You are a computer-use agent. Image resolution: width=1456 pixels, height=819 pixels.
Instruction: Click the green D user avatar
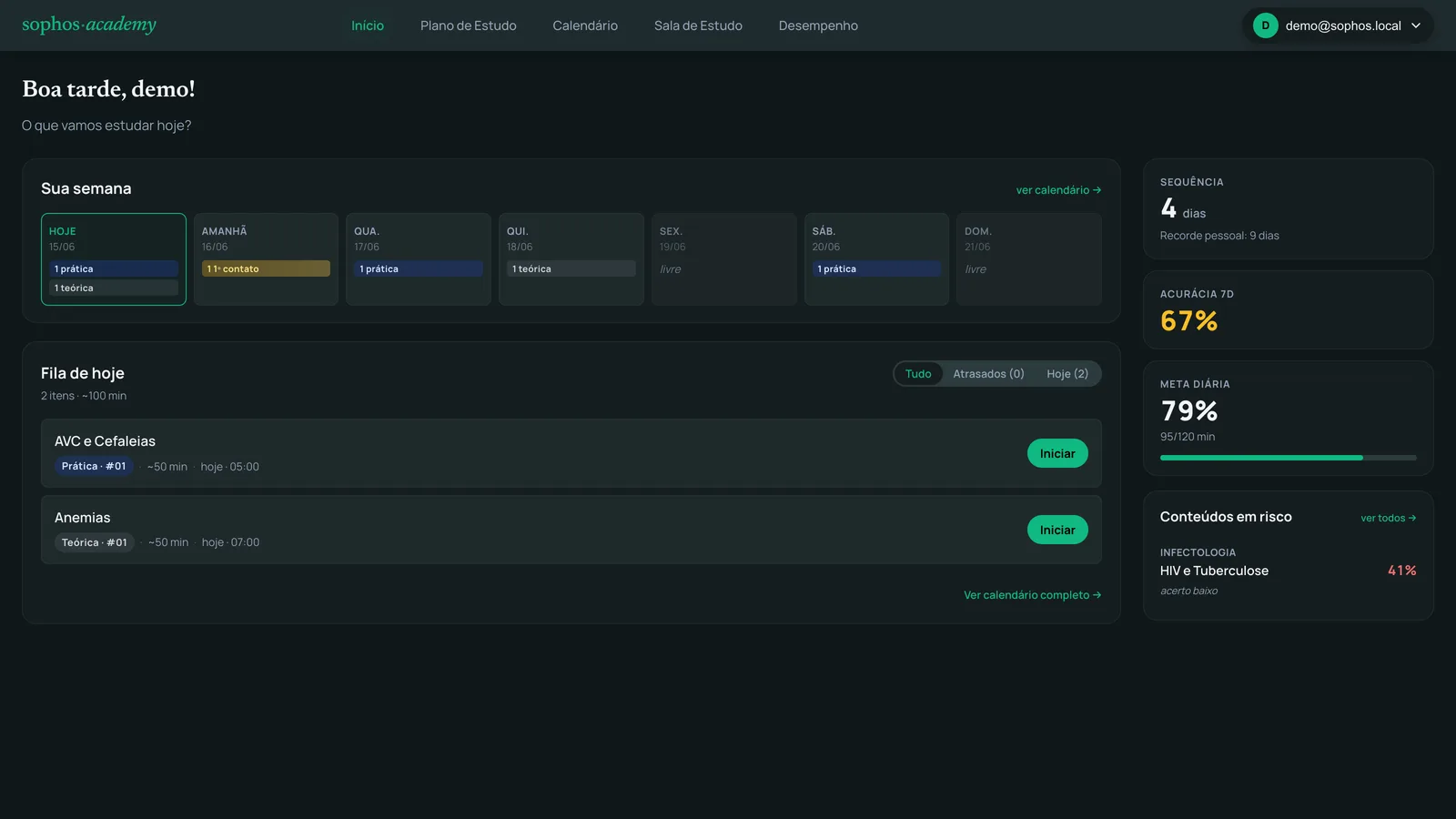(1265, 25)
